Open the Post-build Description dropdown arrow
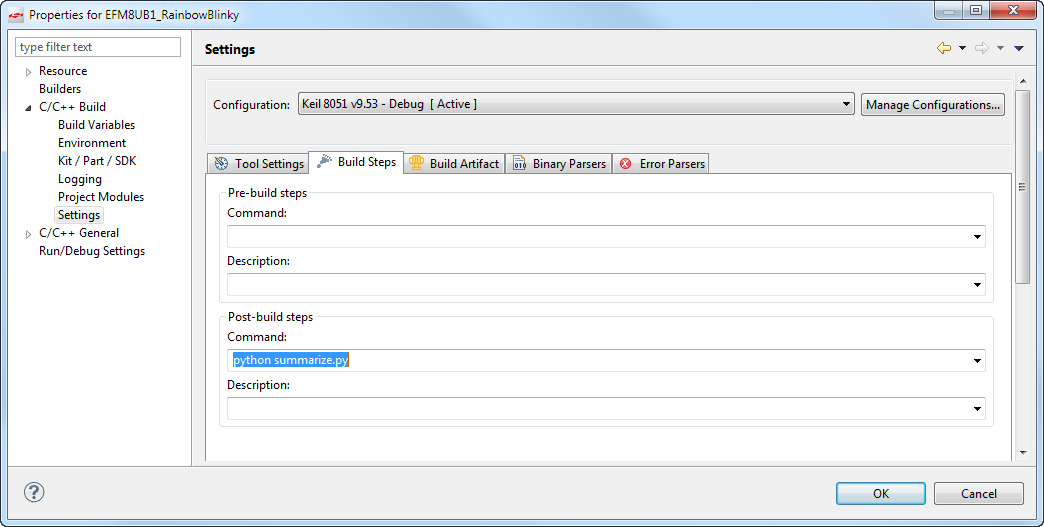The image size is (1044, 527). [x=977, y=409]
